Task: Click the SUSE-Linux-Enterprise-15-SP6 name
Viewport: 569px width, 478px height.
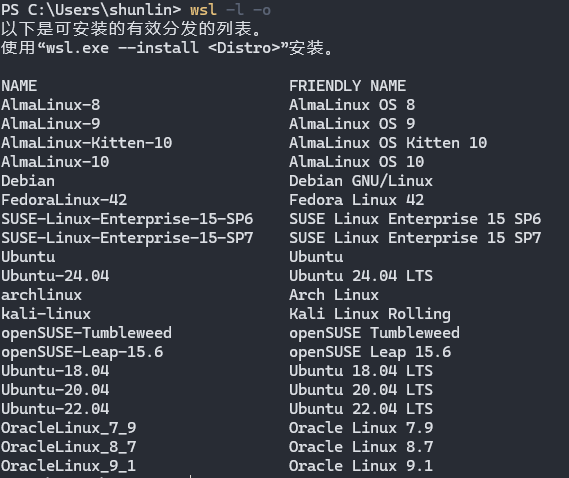Action: 127,218
